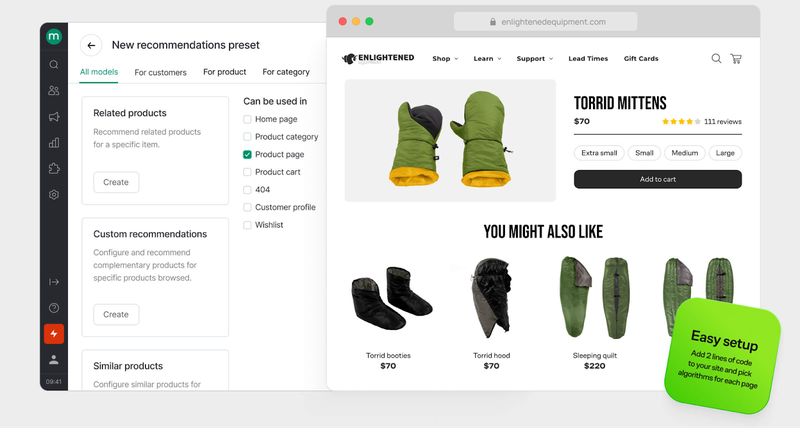Viewport: 800px width, 428px height.
Task: Expand the Learn dropdown menu
Action: pyautogui.click(x=487, y=59)
